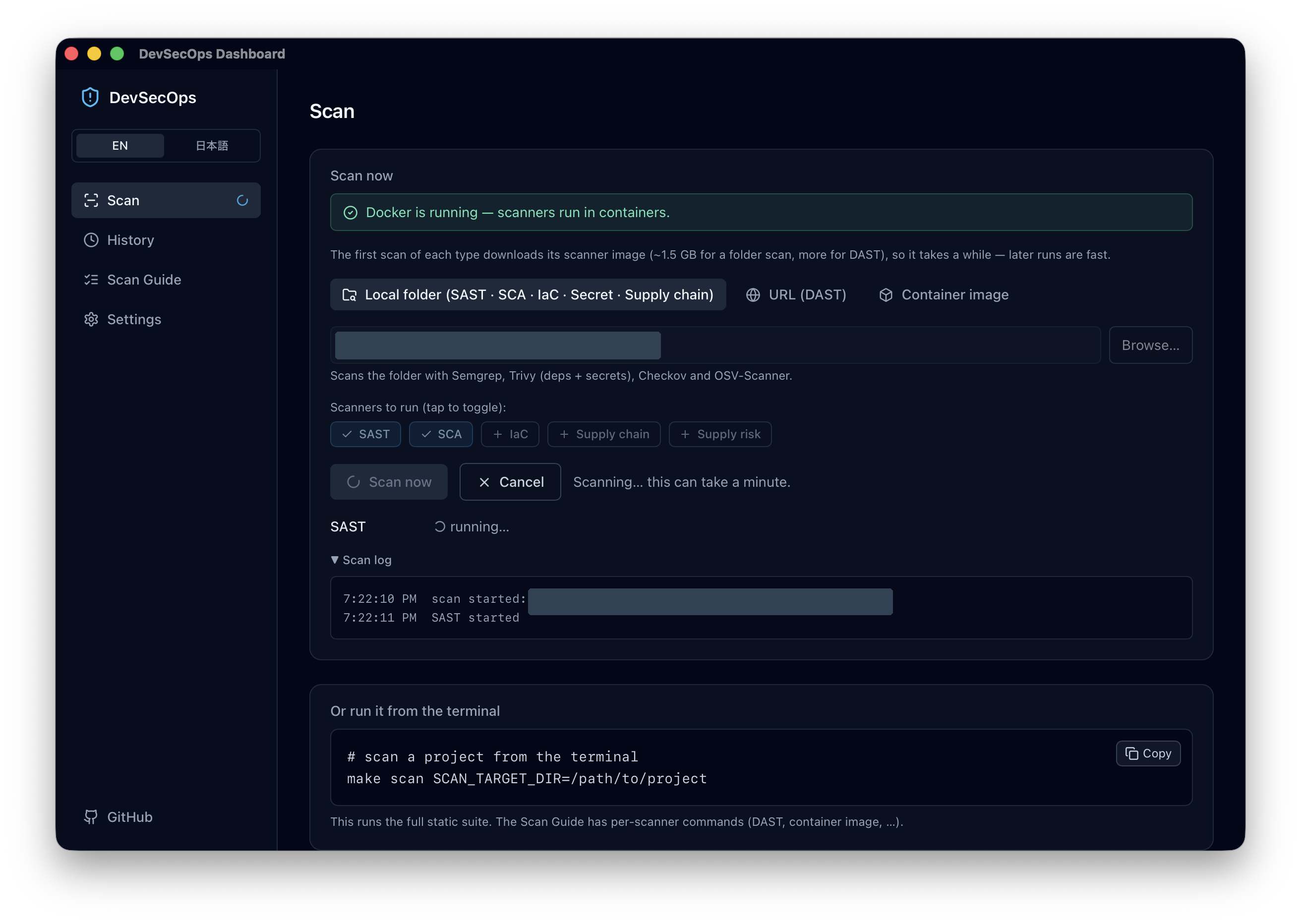Viewport: 1301px width, 924px height.
Task: Toggle off the SCA scanner chip
Action: click(440, 434)
